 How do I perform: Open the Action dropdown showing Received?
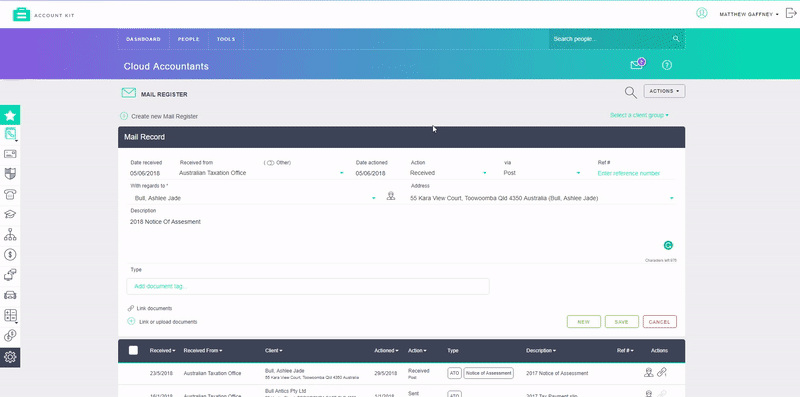point(448,173)
